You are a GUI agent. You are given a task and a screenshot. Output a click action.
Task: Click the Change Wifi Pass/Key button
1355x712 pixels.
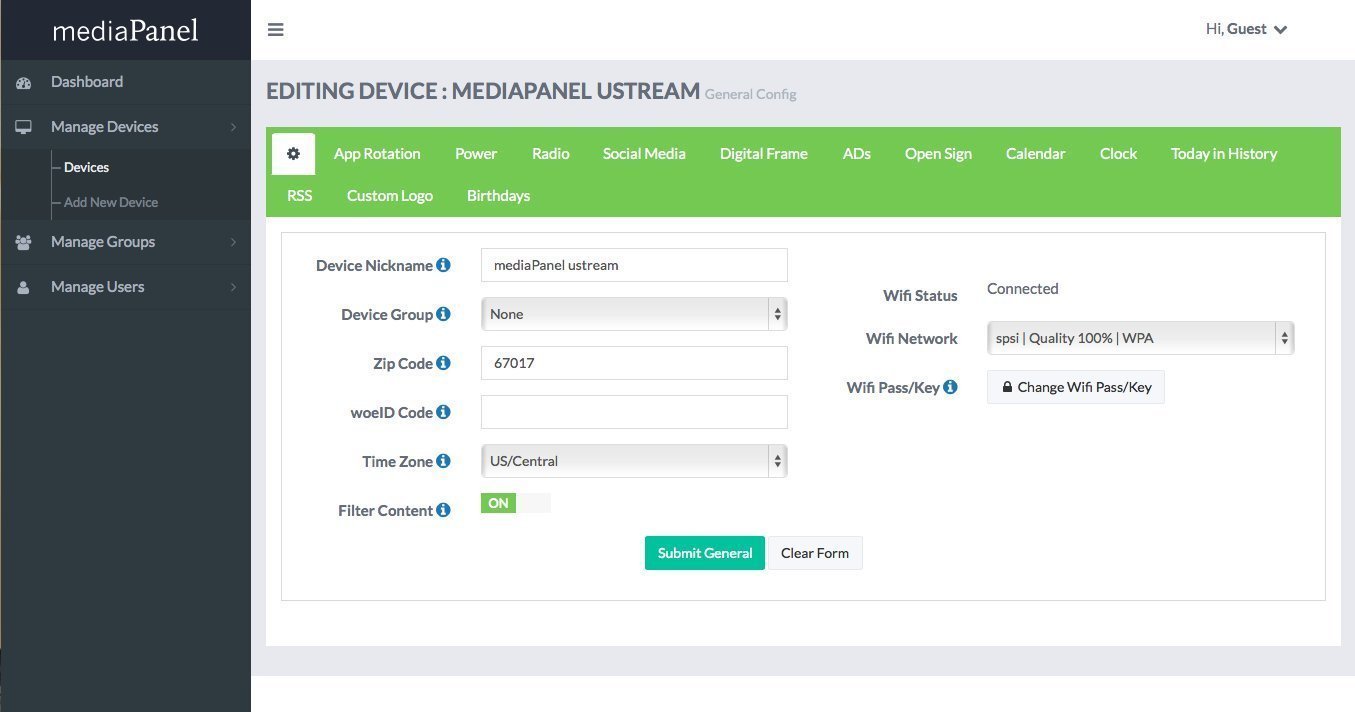point(1075,387)
